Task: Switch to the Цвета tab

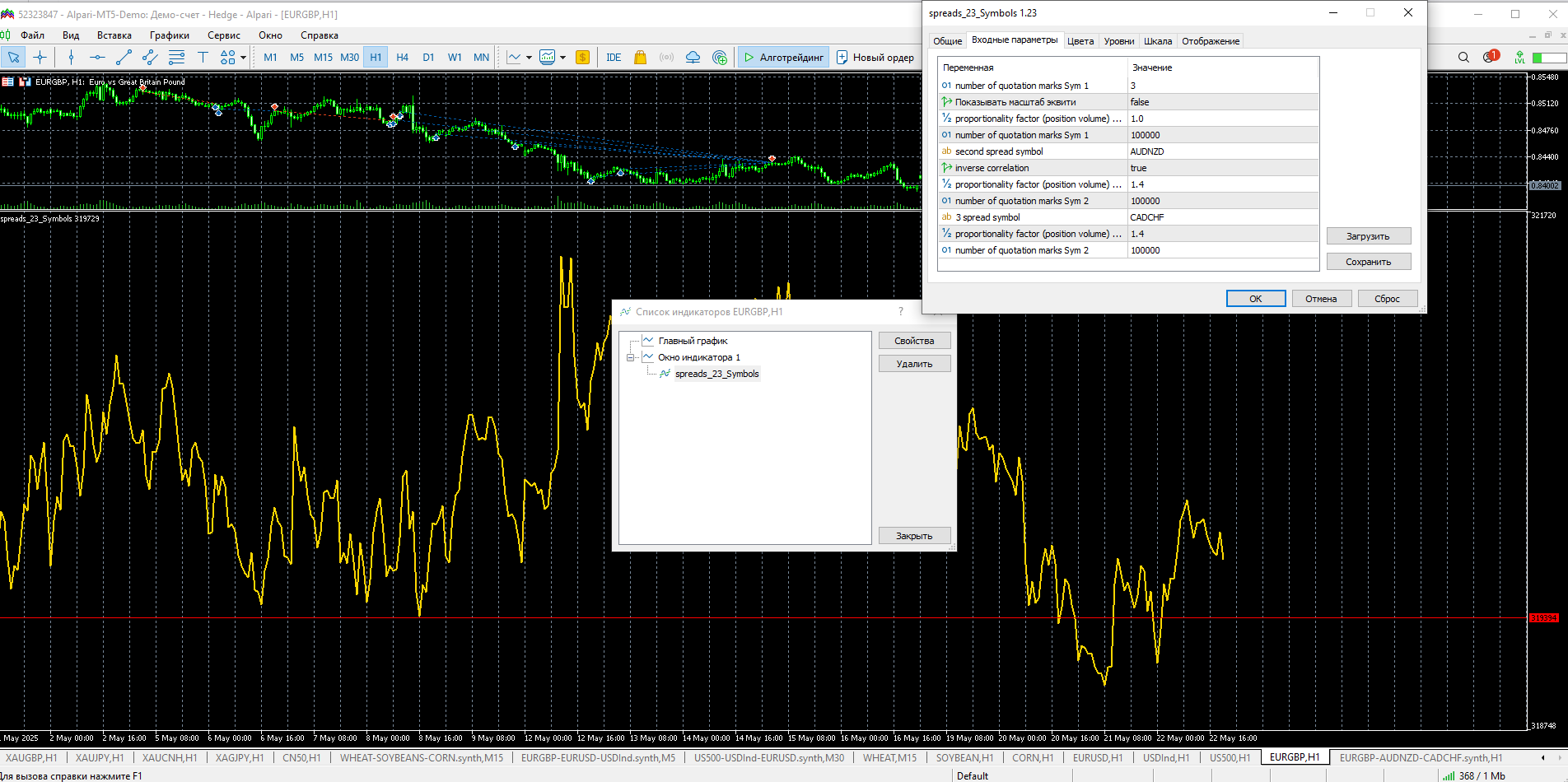Action: (1080, 41)
